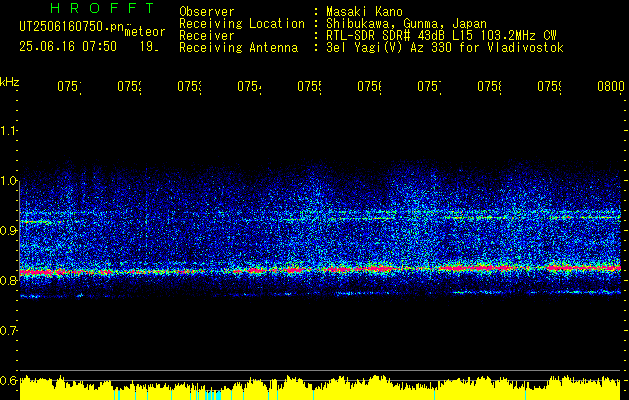
Task: Click the 0800 time axis label
Action: click(611, 86)
